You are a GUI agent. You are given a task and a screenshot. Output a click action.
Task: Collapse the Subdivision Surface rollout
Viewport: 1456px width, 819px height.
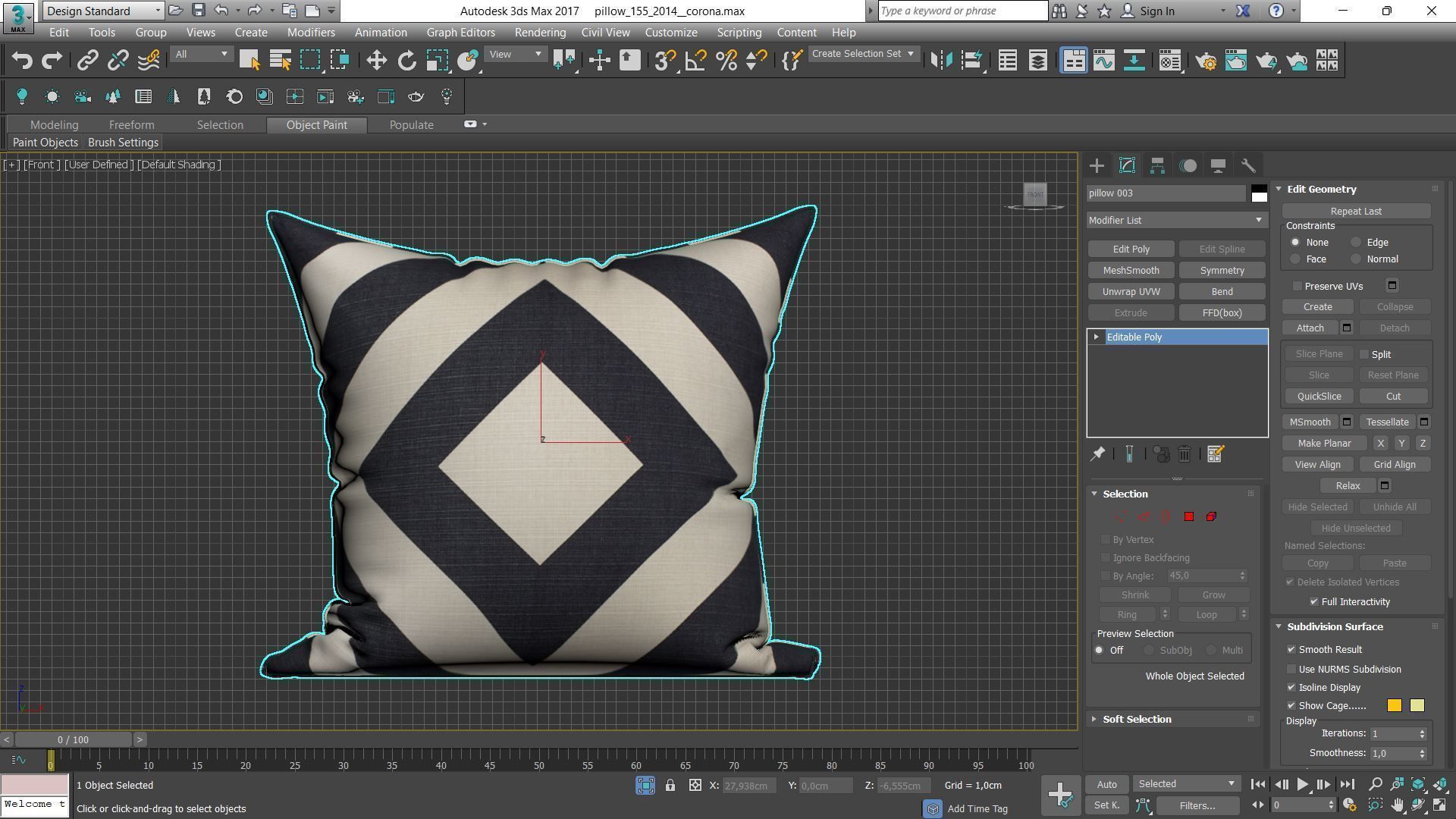(1279, 626)
